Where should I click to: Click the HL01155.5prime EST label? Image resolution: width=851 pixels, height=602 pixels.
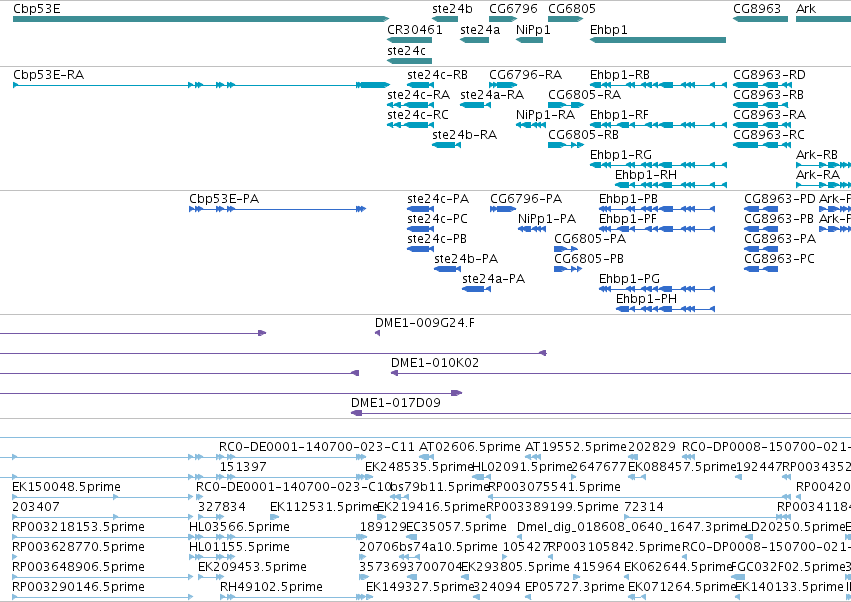(x=239, y=547)
